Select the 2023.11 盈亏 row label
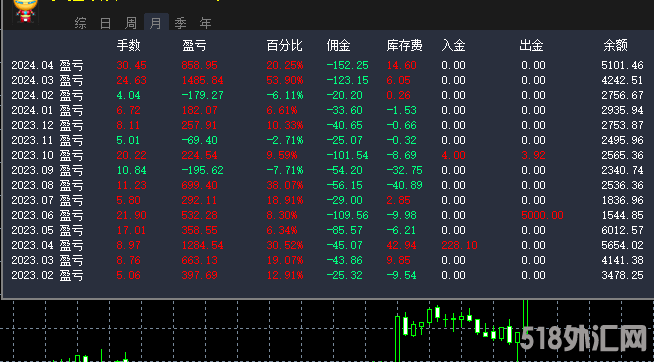 click(47, 141)
